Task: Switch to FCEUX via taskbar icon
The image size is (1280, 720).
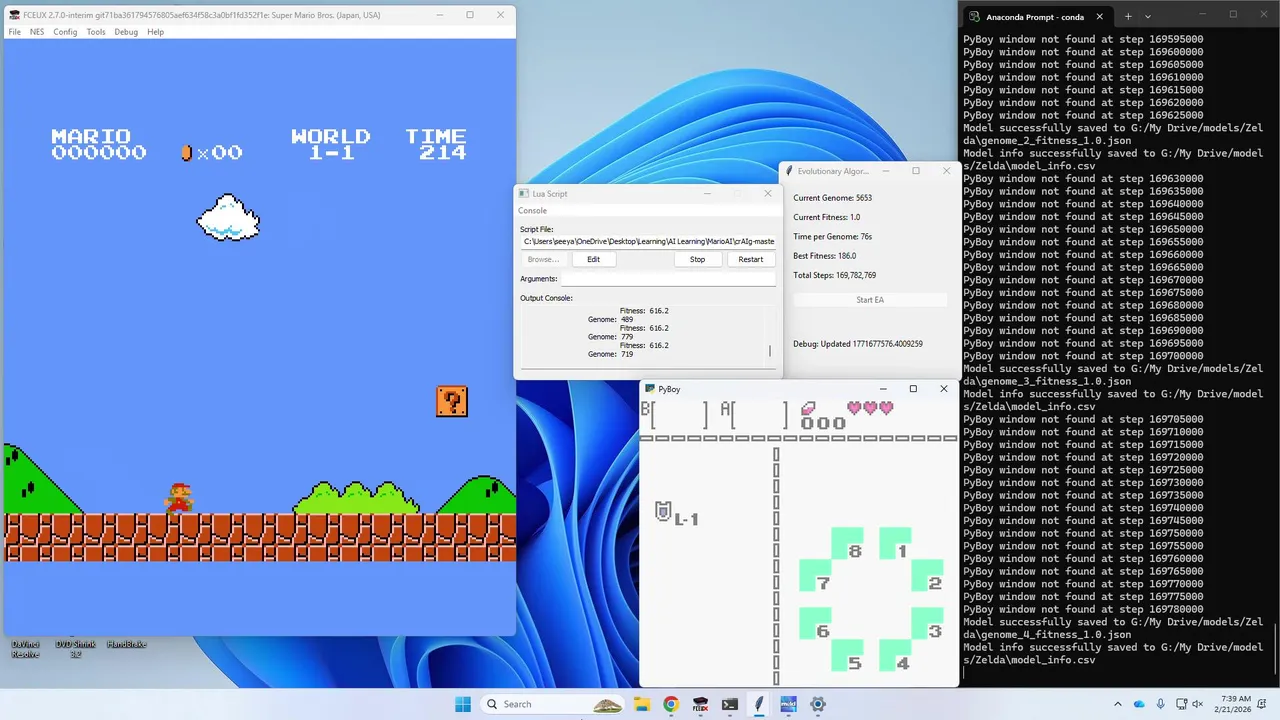Action: [701, 704]
